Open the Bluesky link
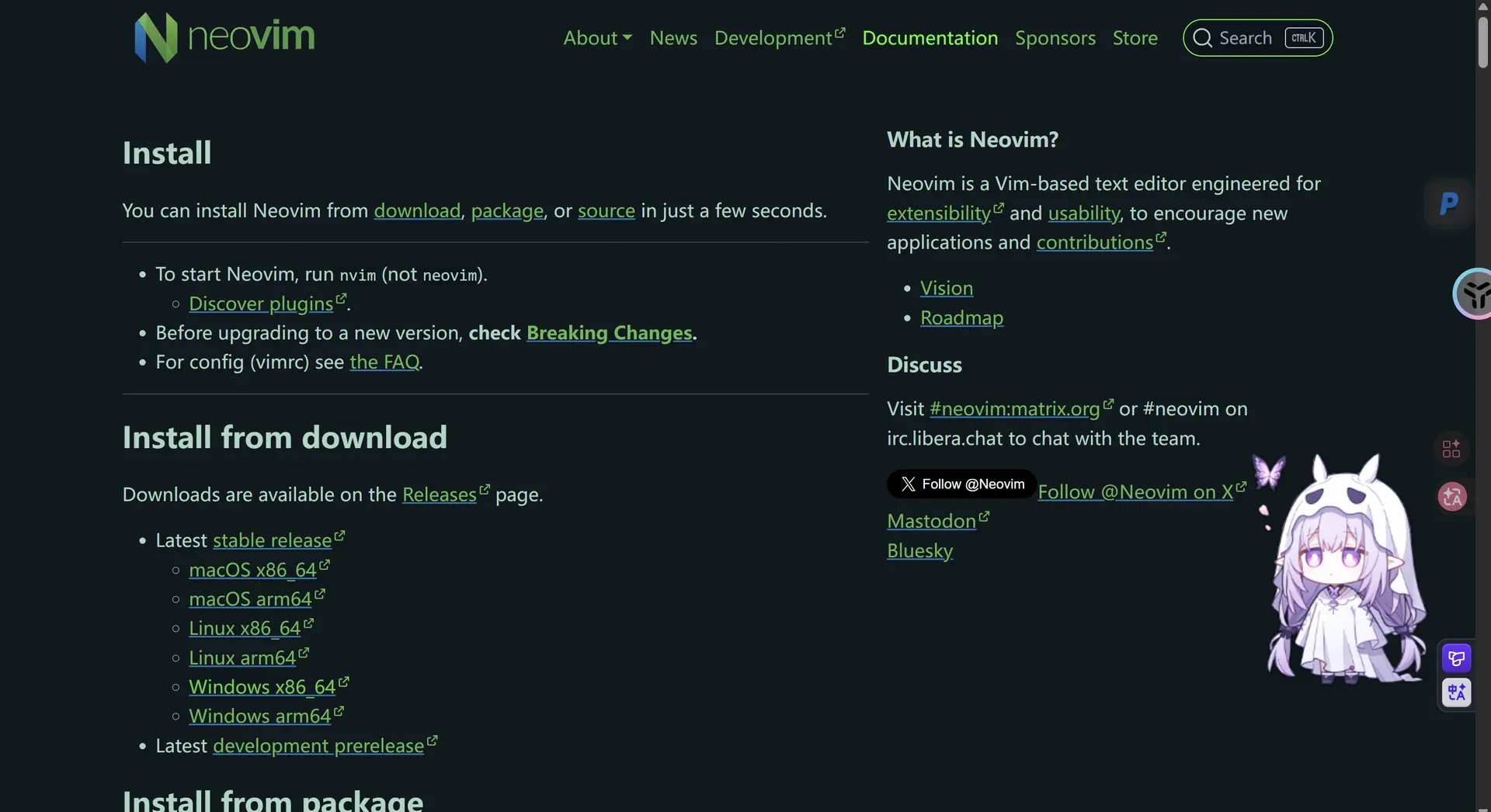Screen dimensions: 1491x812 [919, 551]
